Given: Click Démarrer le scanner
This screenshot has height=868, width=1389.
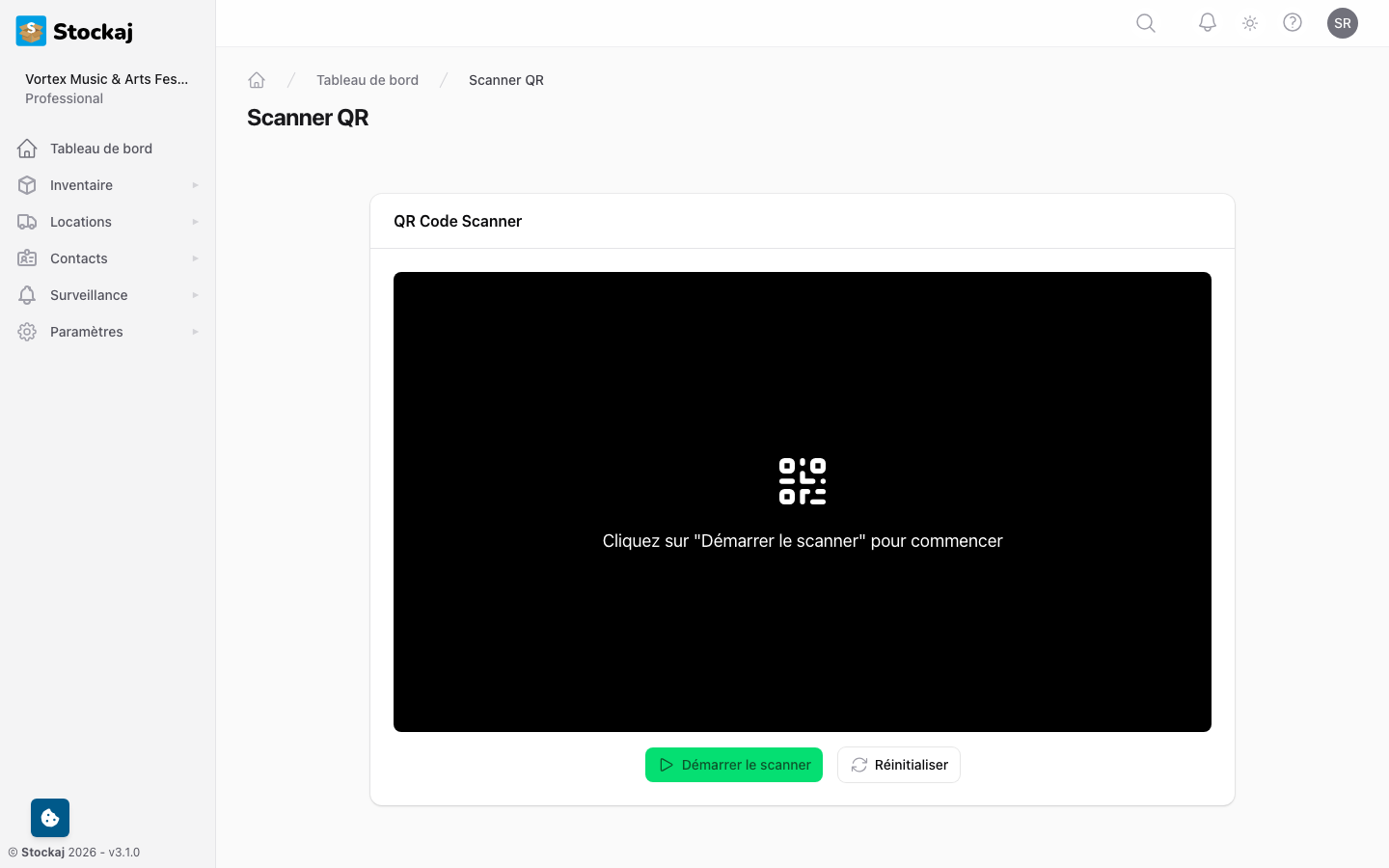Looking at the screenshot, I should click(733, 764).
